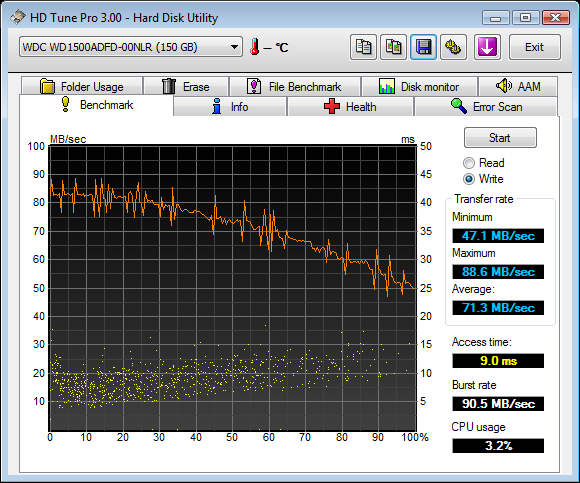580x483 pixels.
Task: Go to the Folder Usage tab
Action: (82, 86)
